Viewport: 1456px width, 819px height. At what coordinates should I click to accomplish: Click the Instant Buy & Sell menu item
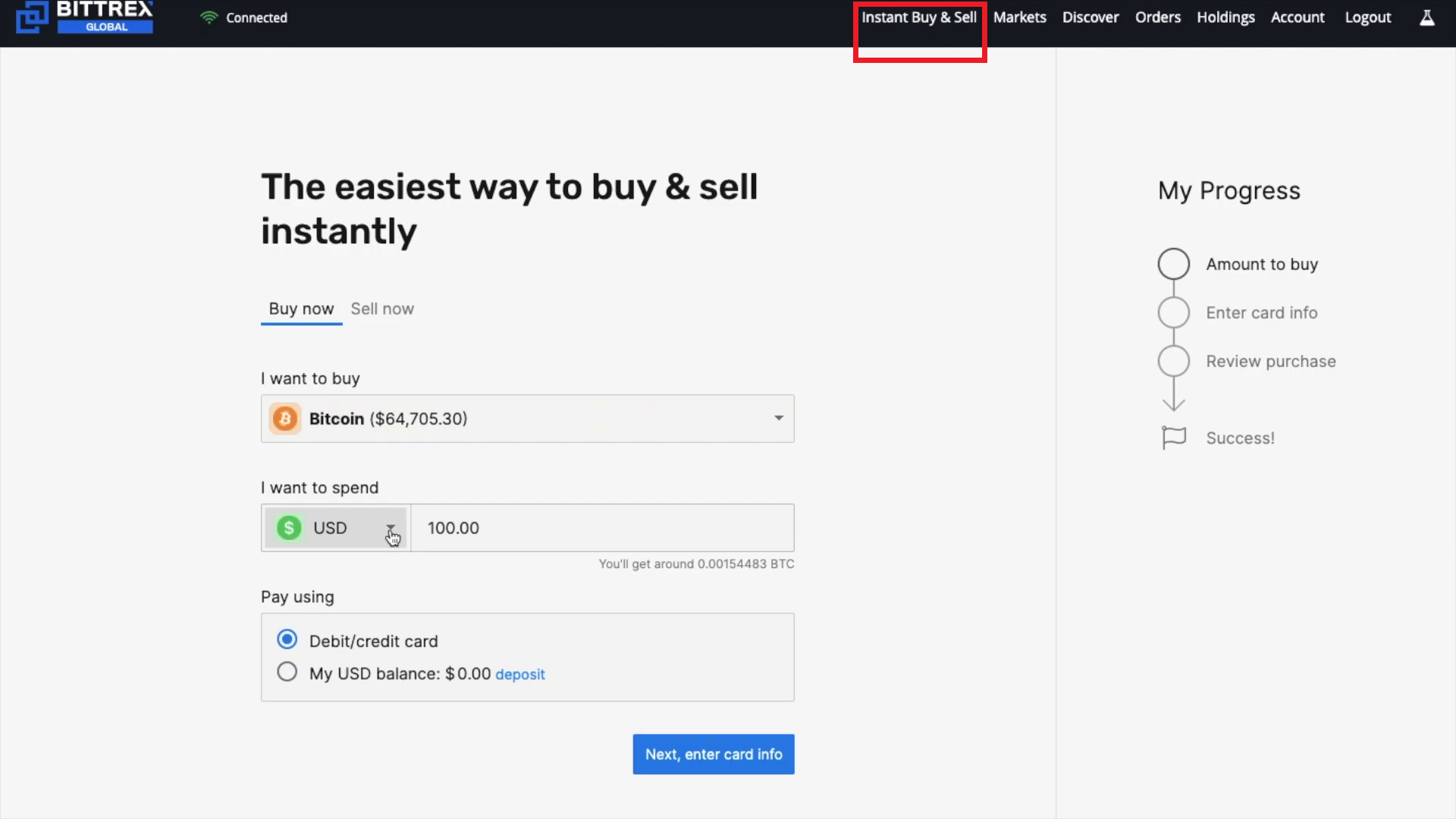(918, 17)
